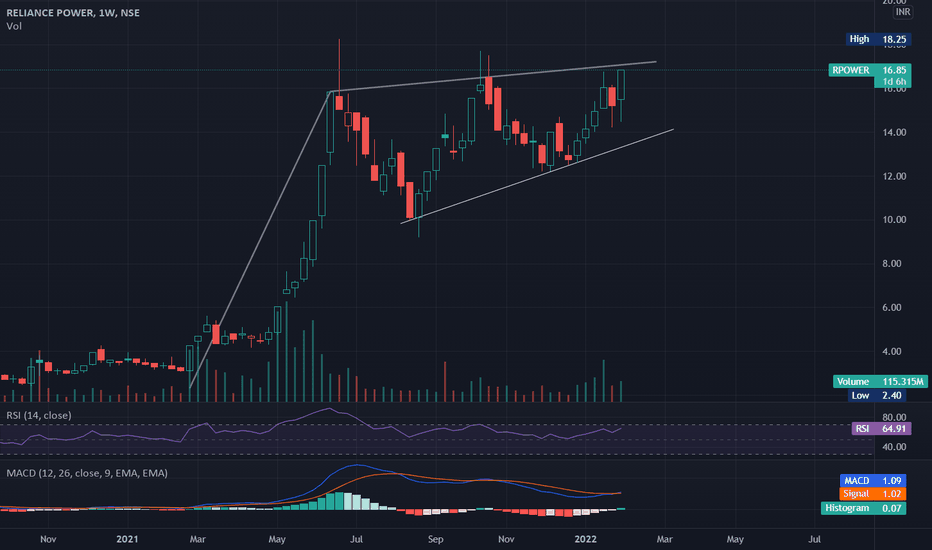This screenshot has height=550, width=932.
Task: Click the Sep time axis label
Action: (436, 539)
